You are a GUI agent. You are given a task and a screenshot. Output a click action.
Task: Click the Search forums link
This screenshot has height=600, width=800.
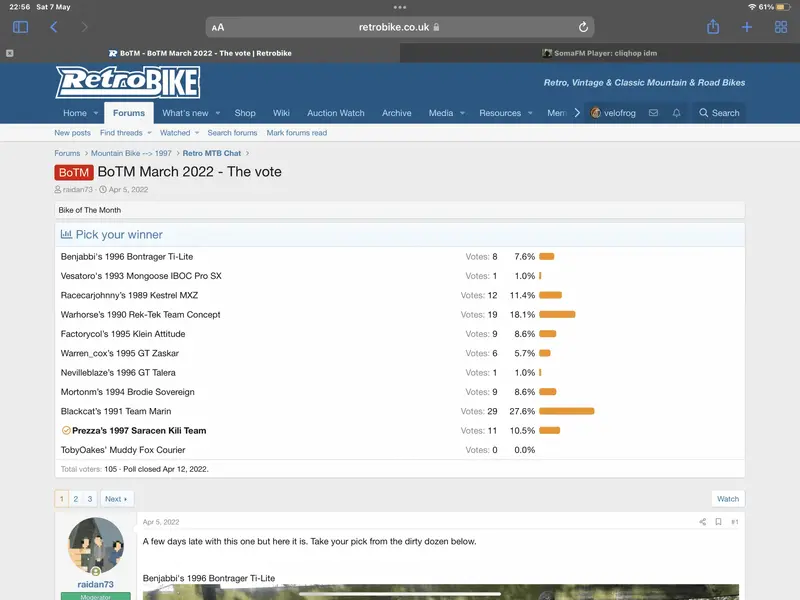[x=232, y=133]
